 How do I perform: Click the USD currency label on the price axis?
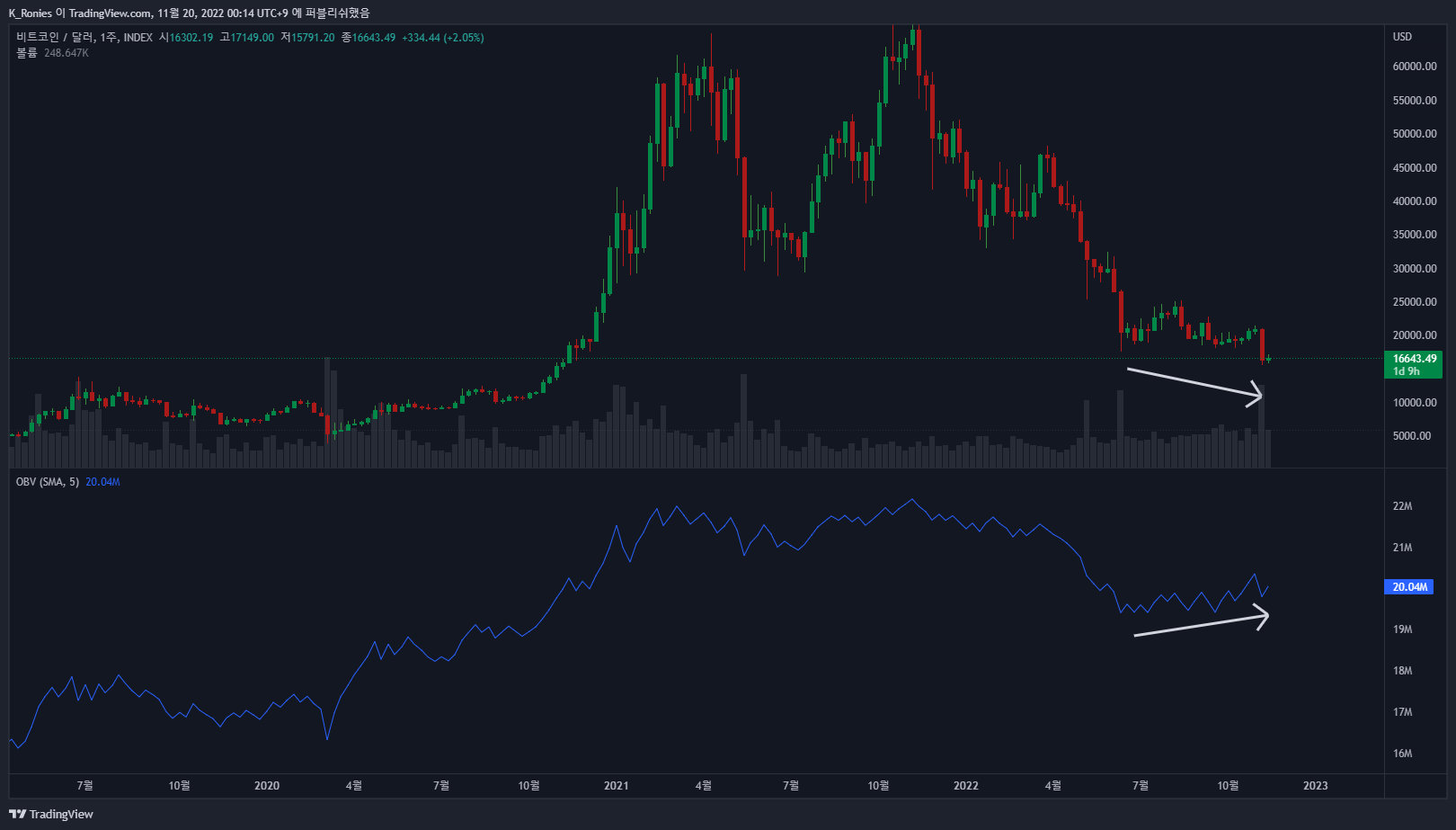tap(1402, 37)
